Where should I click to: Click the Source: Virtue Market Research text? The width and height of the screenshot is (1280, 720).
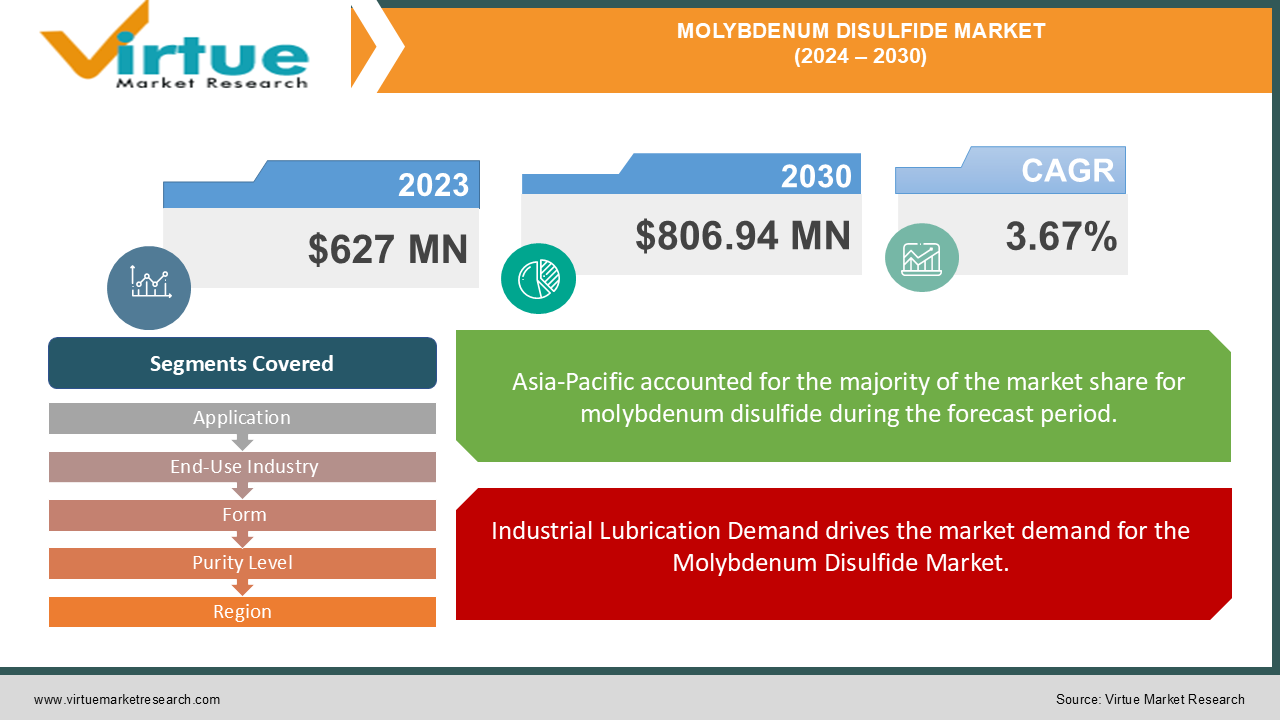(1150, 700)
